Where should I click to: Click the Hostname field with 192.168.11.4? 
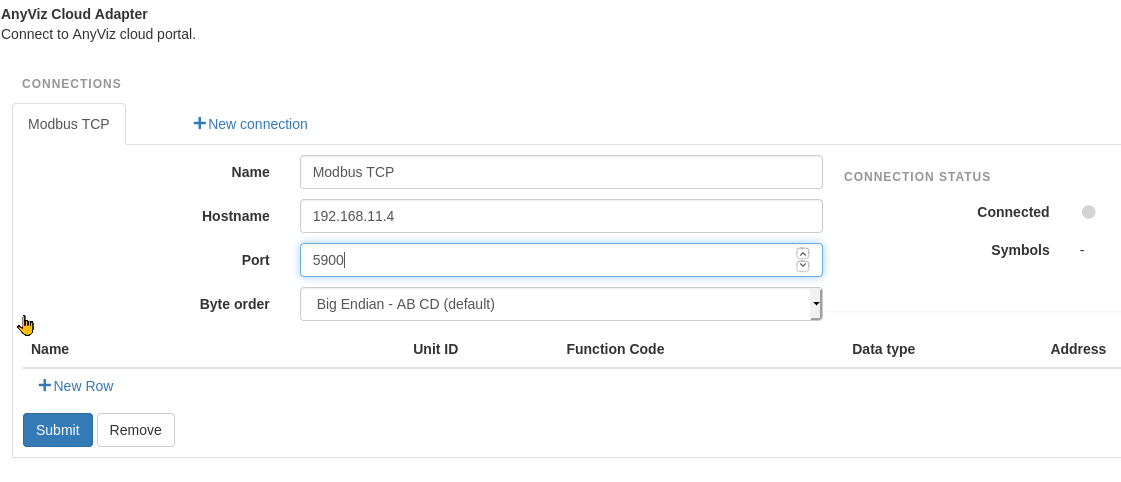point(561,216)
